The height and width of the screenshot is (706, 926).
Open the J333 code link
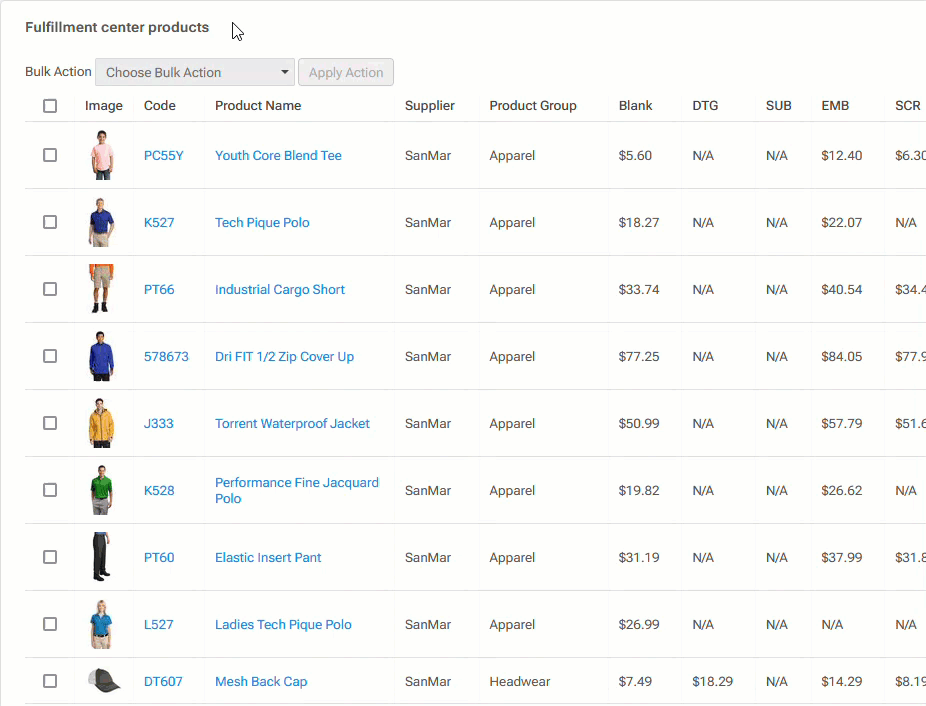pos(159,423)
